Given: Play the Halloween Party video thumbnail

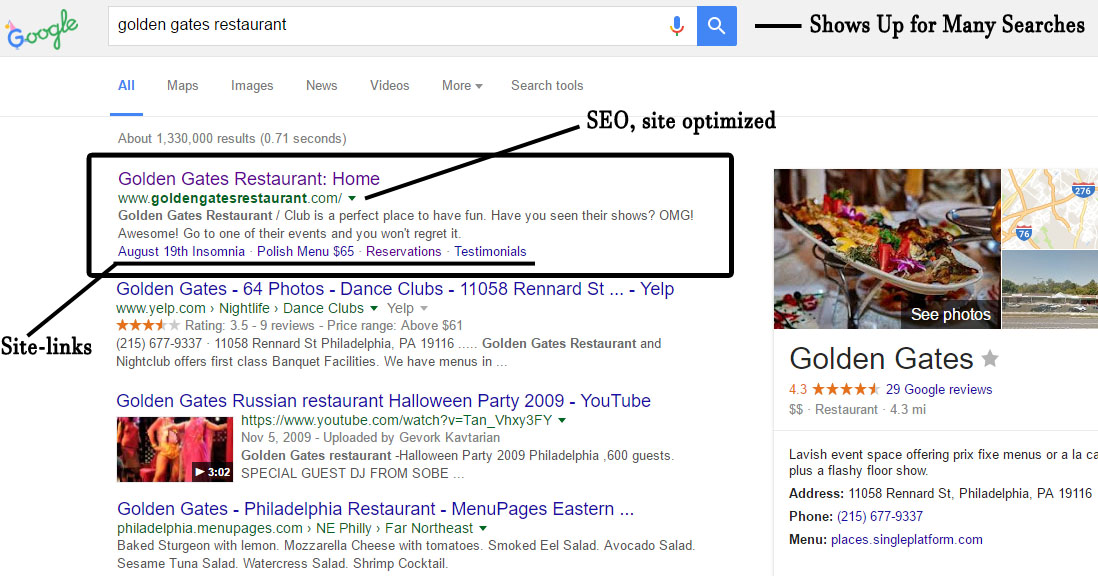Looking at the screenshot, I should pyautogui.click(x=174, y=449).
